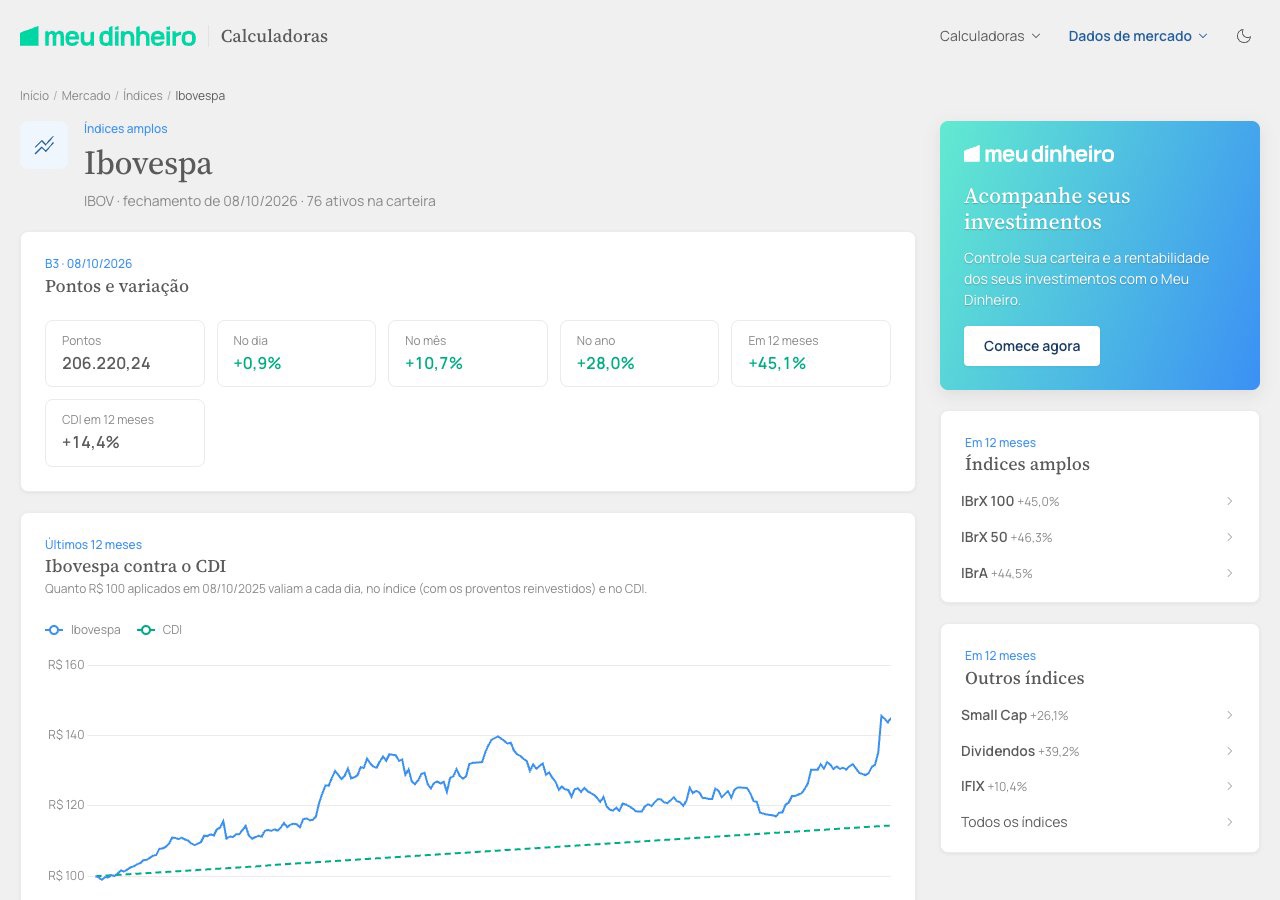Click chevron arrow beside IFIX
Image resolution: width=1280 pixels, height=900 pixels.
(1230, 786)
